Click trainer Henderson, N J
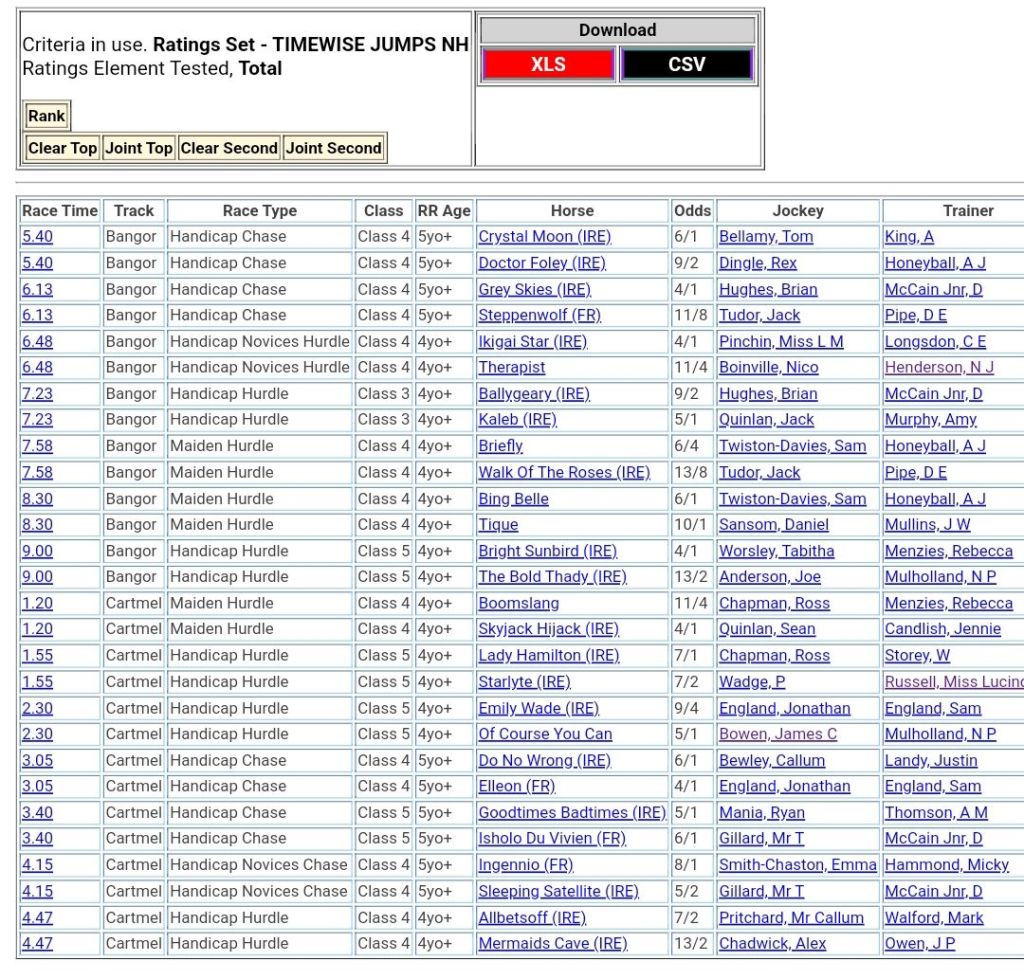Viewport: 1024px width, 979px height. (938, 368)
